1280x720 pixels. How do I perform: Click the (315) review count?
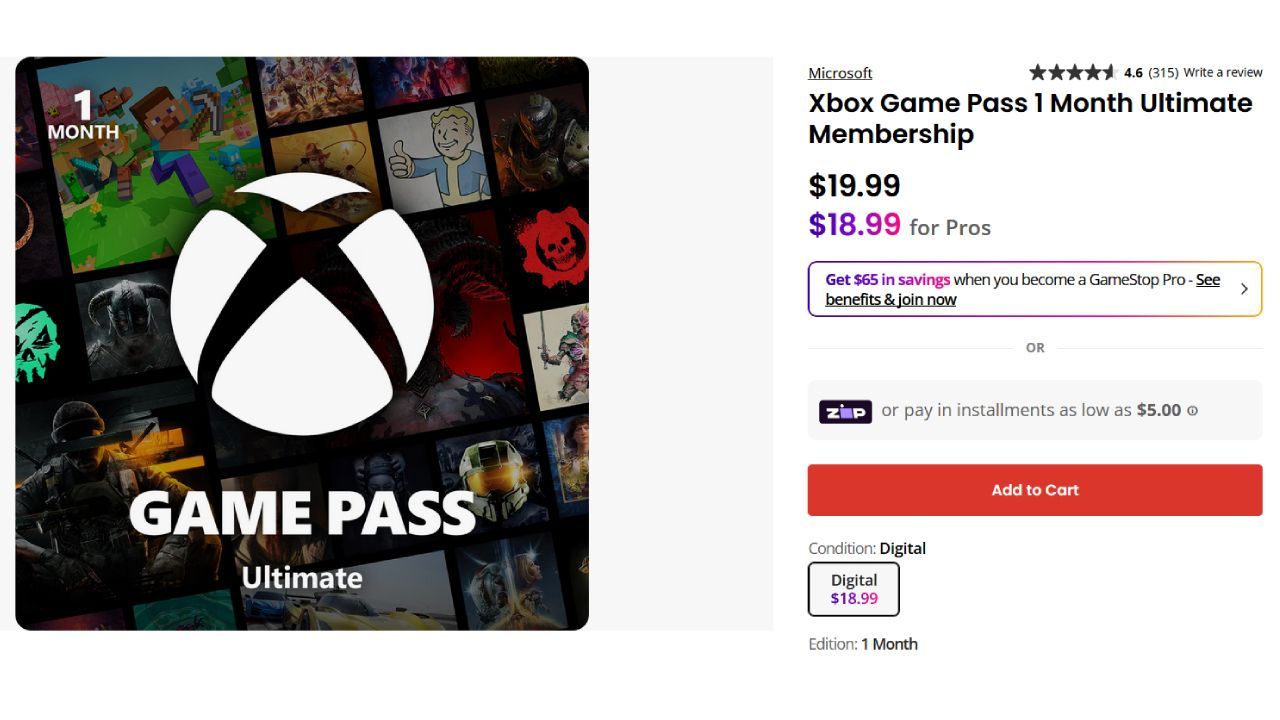click(x=1162, y=72)
